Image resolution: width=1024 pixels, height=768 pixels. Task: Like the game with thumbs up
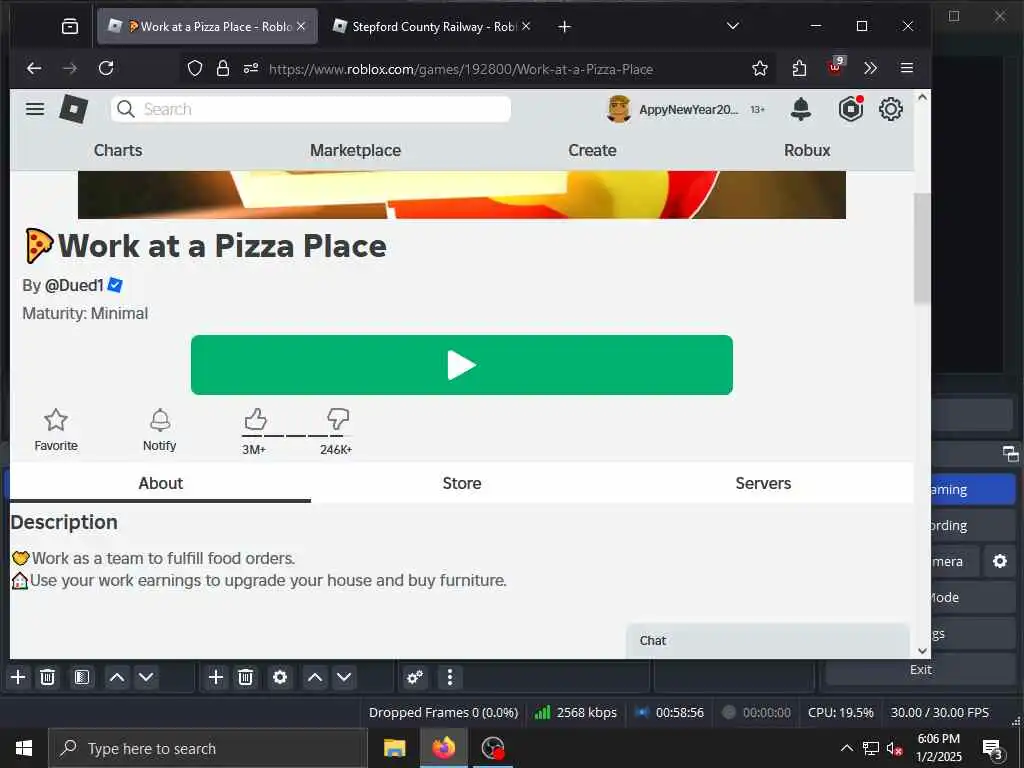[255, 419]
